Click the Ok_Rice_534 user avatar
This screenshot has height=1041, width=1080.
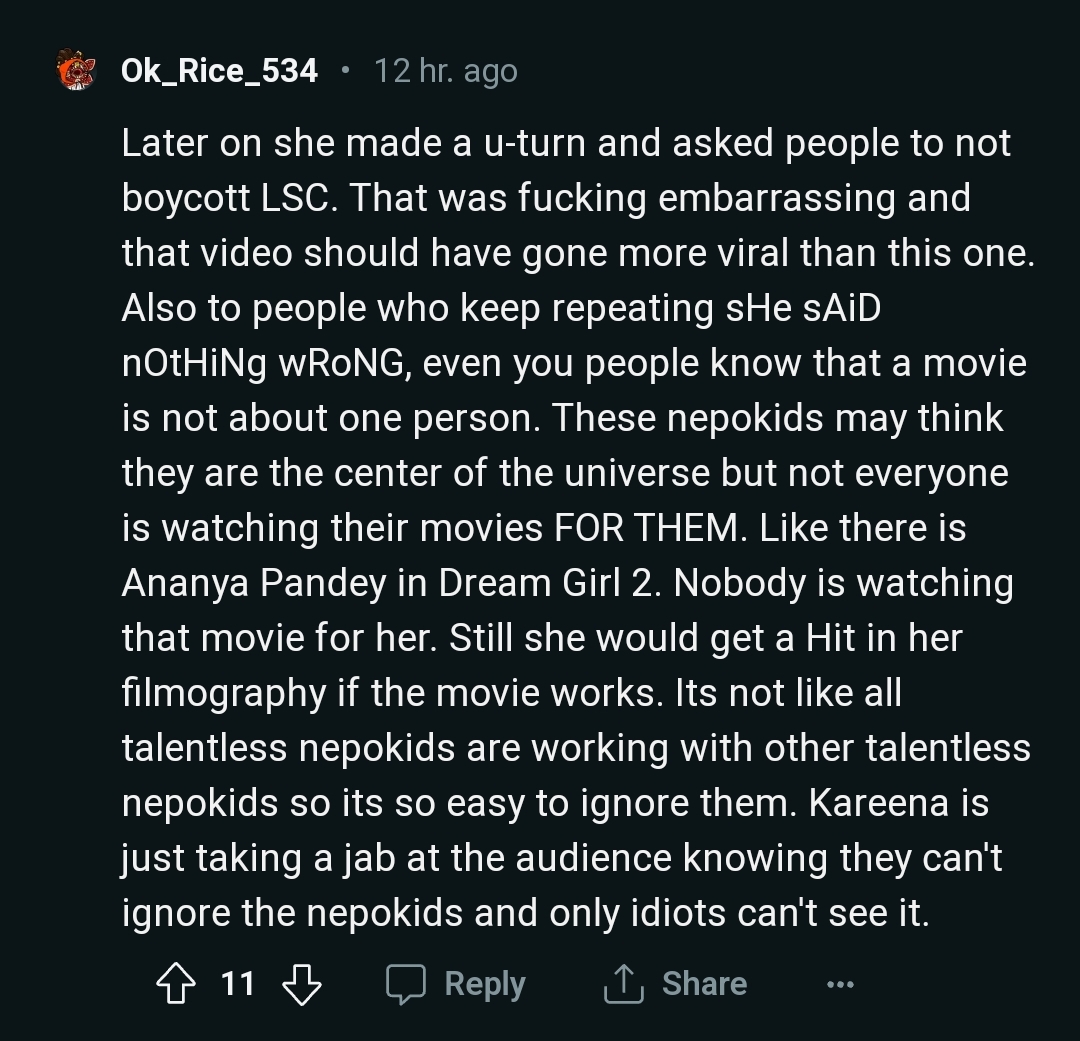point(76,70)
